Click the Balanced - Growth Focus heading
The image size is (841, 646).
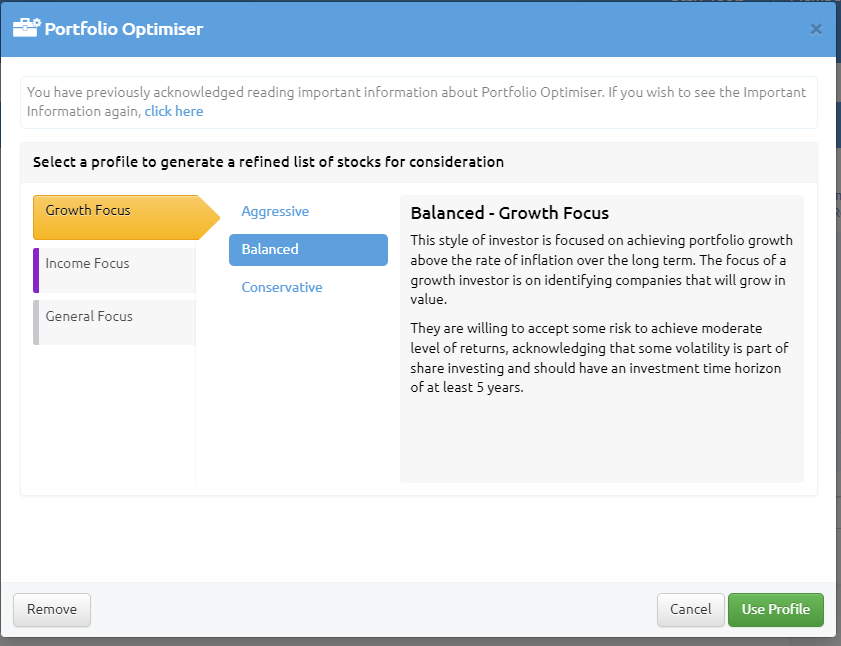pyautogui.click(x=510, y=213)
